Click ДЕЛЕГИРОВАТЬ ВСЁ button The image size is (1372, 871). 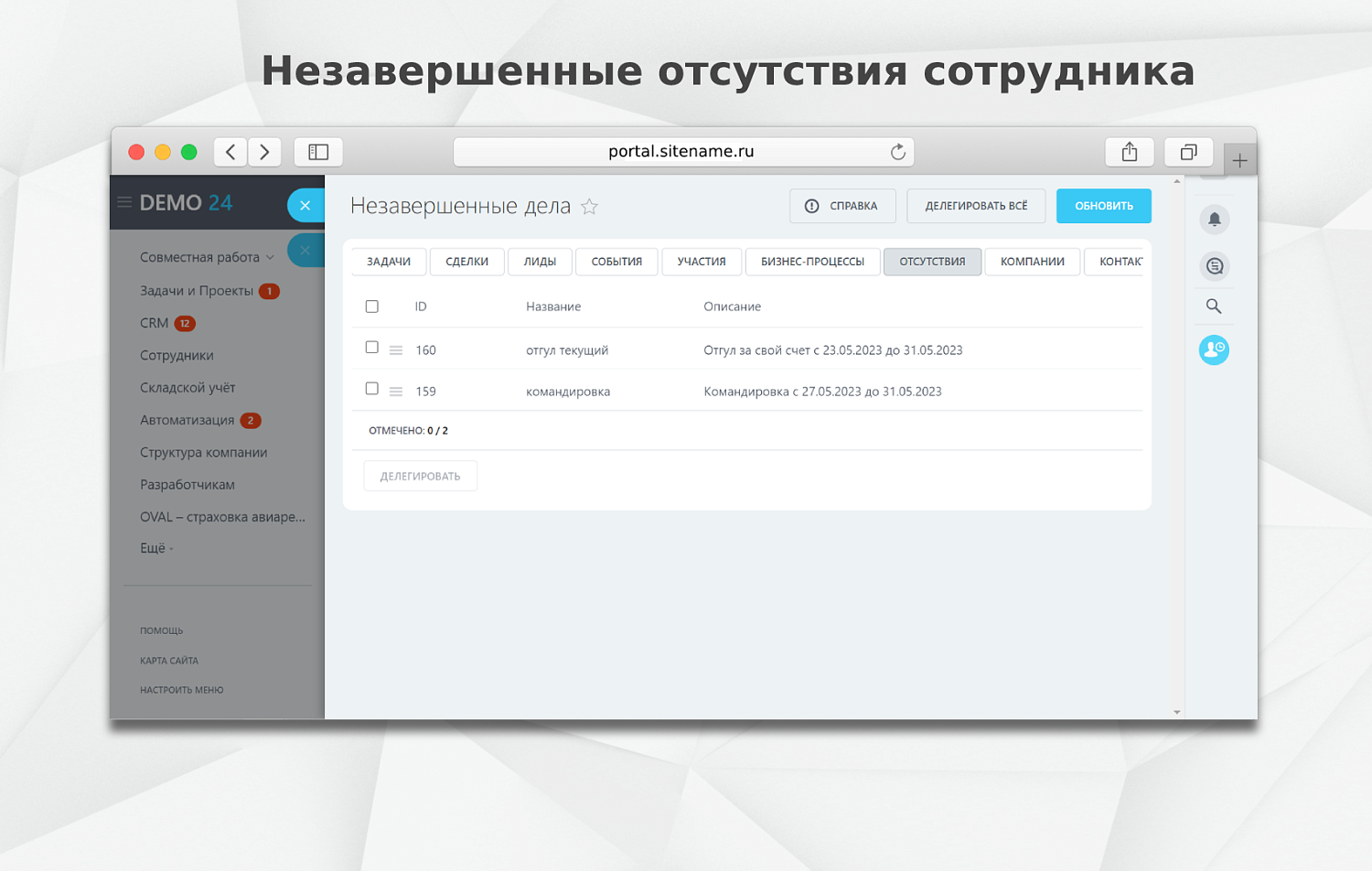975,206
